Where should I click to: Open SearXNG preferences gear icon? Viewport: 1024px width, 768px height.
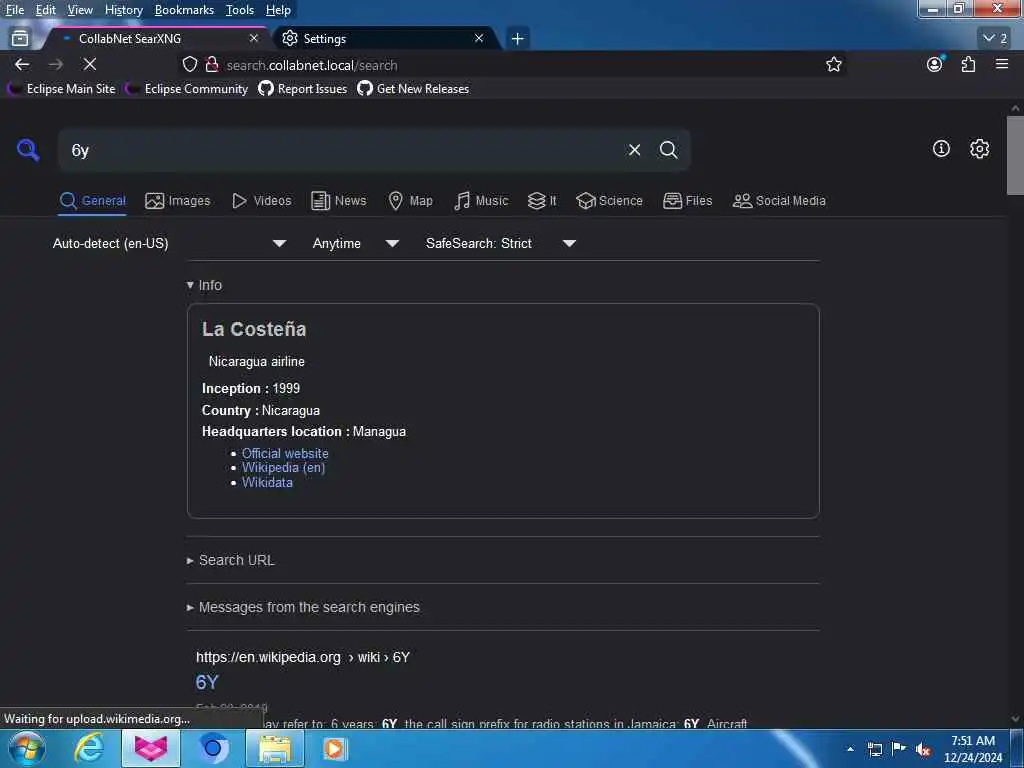(979, 149)
